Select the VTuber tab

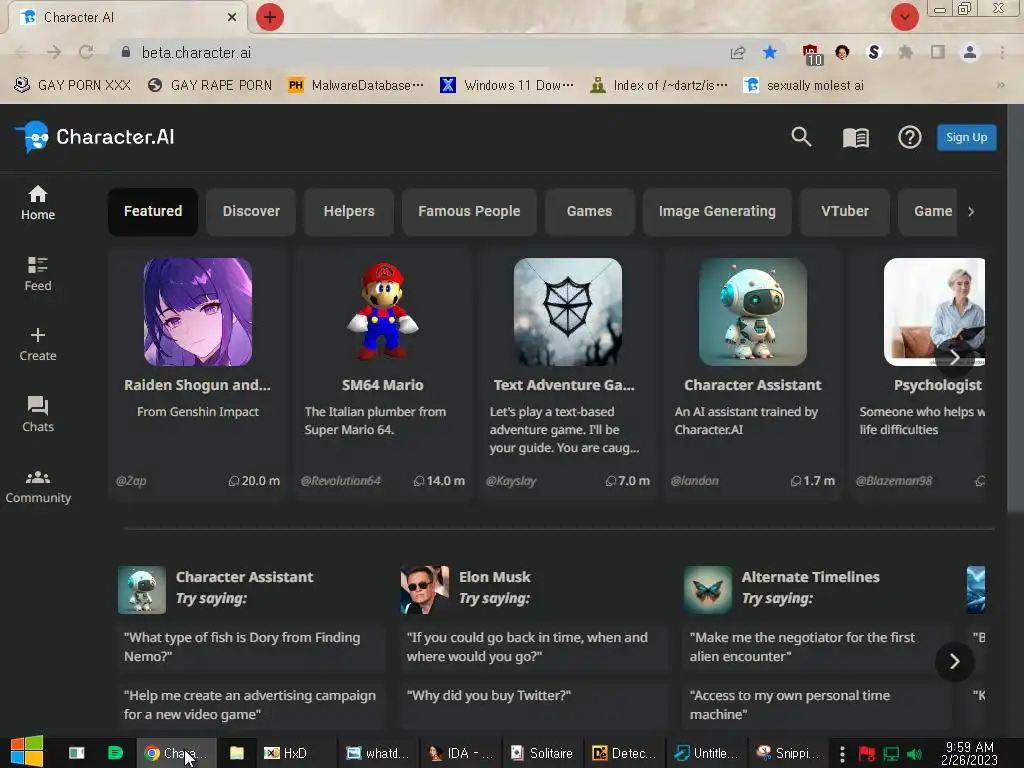pos(845,212)
